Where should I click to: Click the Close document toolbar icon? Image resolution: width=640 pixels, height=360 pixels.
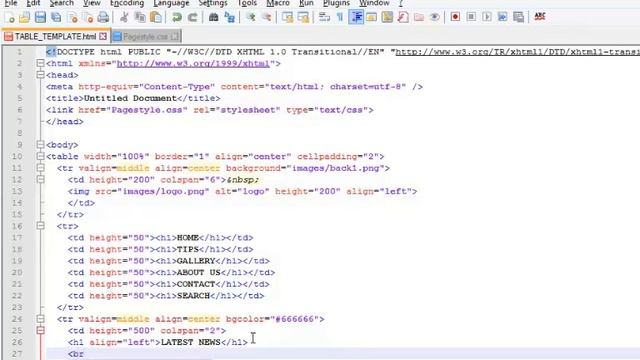[73, 17]
